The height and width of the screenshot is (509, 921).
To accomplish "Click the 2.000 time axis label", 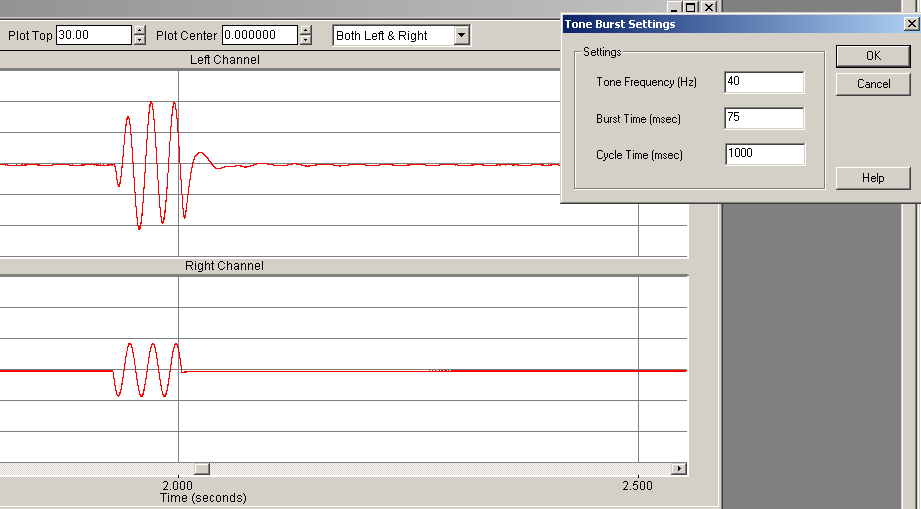I will (x=177, y=486).
